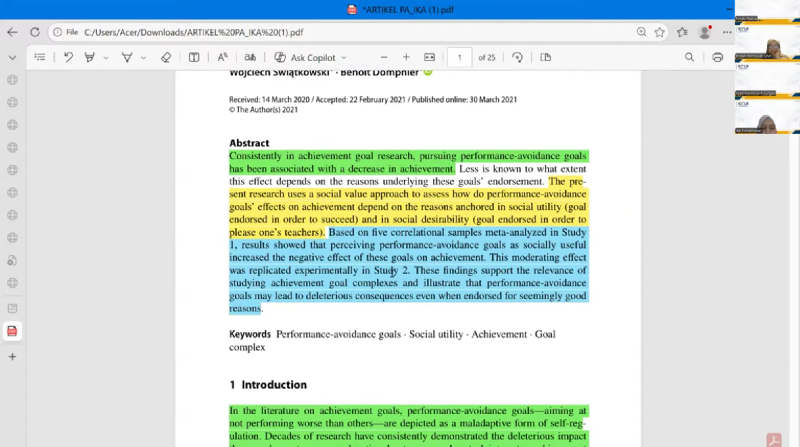The image size is (800, 447).
Task: Open a new tab with the plus button
Action: [x=12, y=357]
